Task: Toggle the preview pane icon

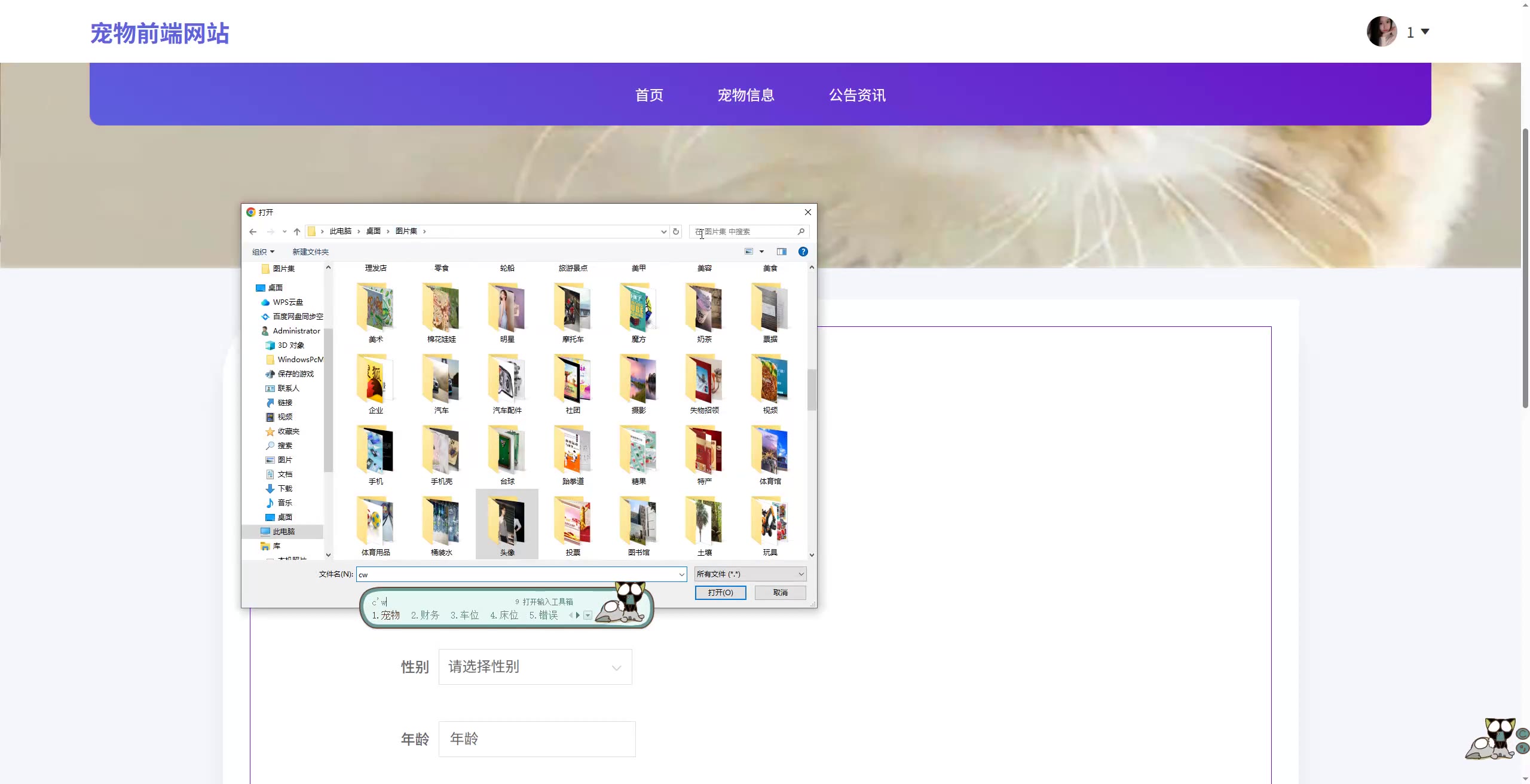Action: (781, 252)
